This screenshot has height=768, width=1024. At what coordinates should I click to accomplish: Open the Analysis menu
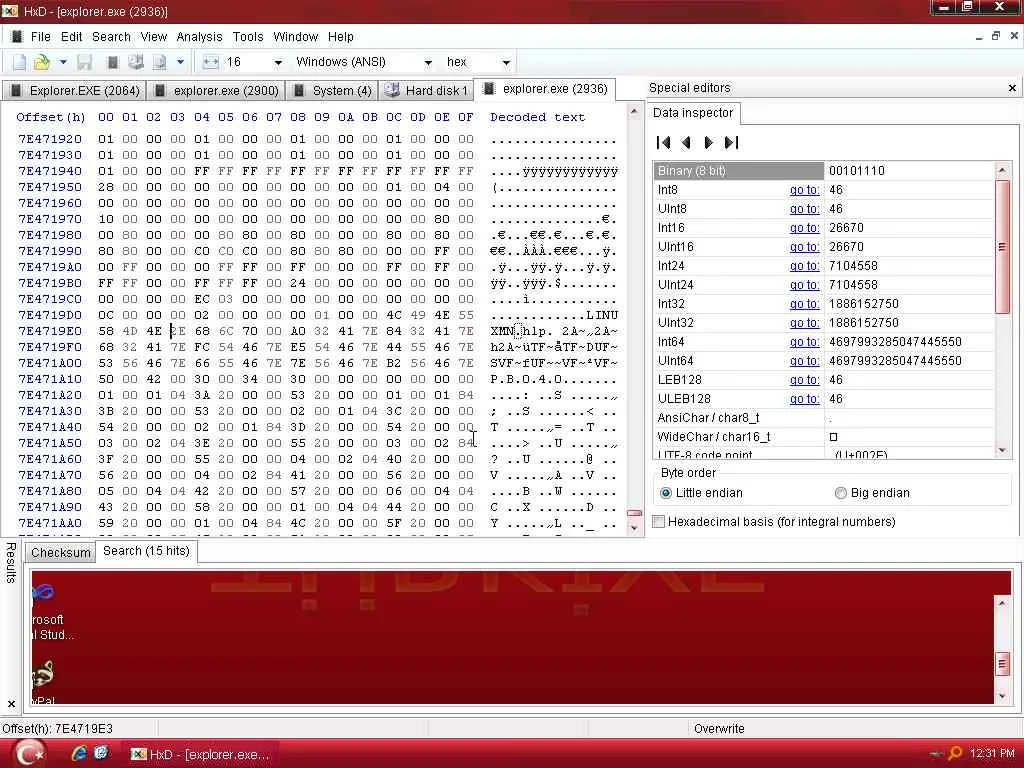click(199, 37)
